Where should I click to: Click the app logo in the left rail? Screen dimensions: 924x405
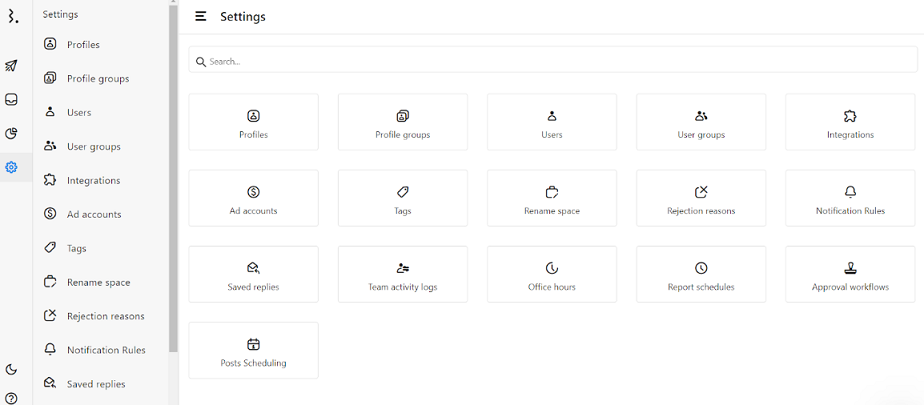pyautogui.click(x=12, y=16)
